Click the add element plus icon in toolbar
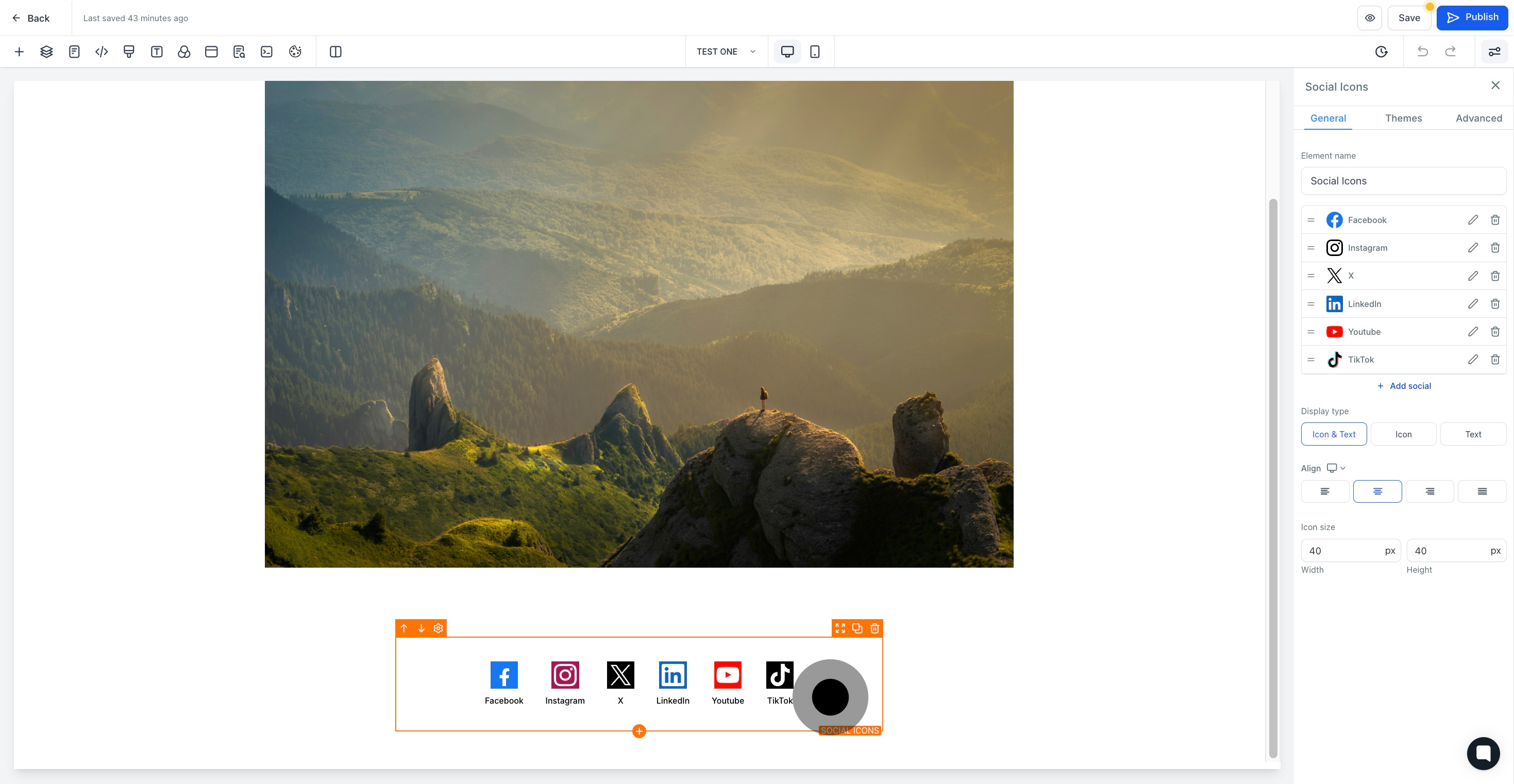 click(19, 52)
